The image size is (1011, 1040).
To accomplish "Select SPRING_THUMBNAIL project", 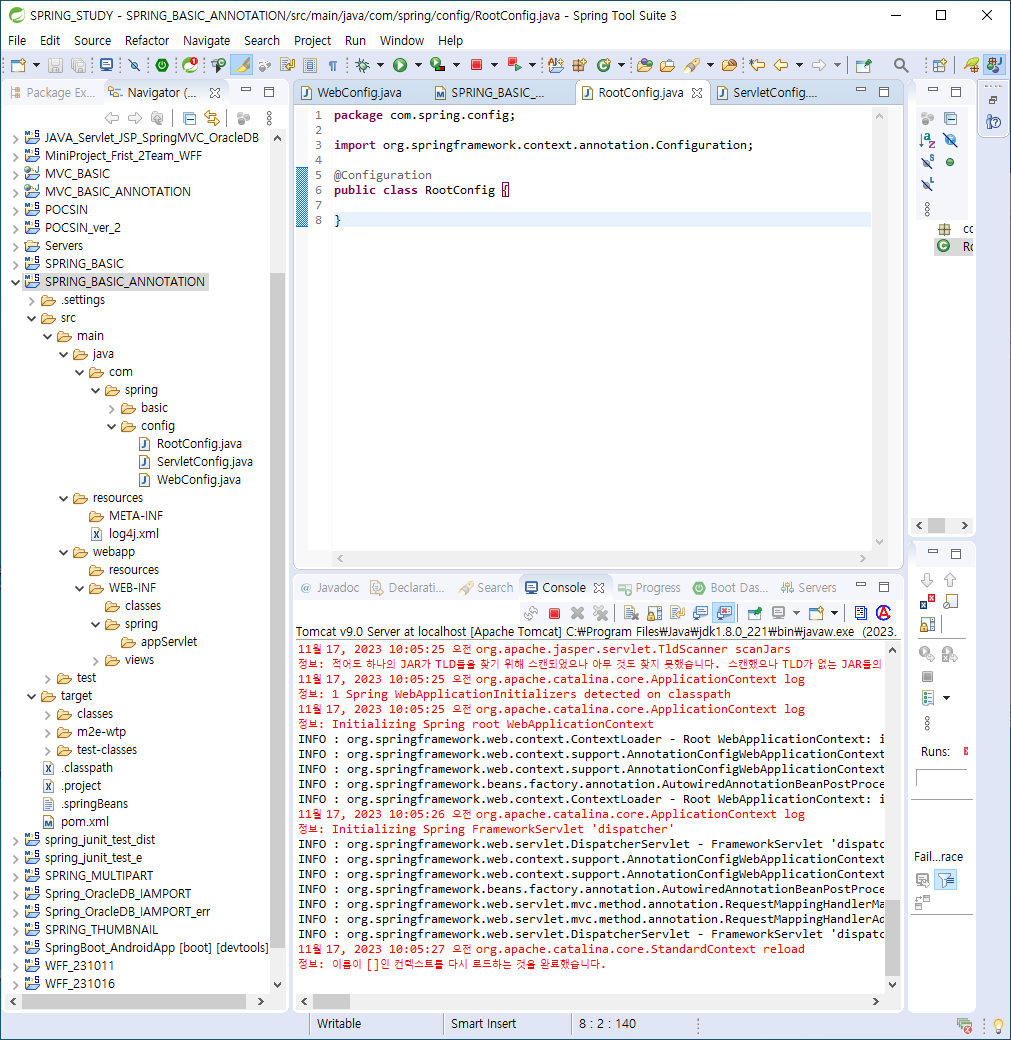I will click(x=101, y=930).
